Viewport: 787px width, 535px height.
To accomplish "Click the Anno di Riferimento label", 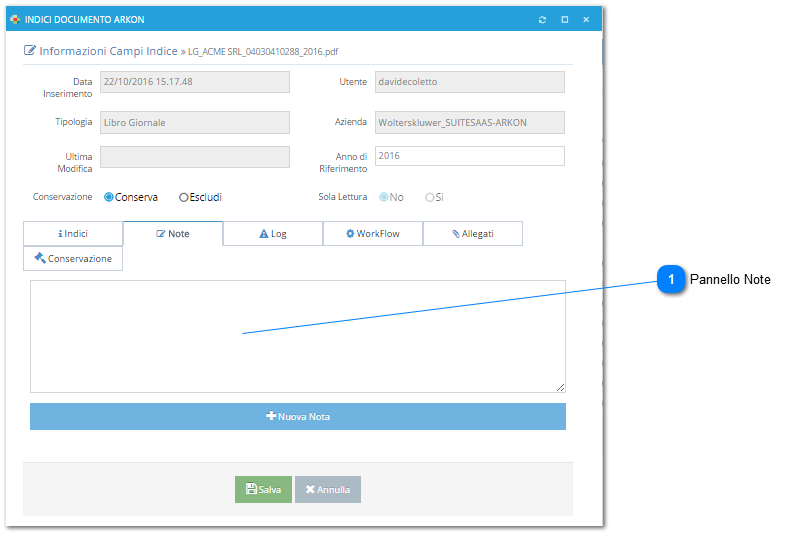I will (x=343, y=163).
